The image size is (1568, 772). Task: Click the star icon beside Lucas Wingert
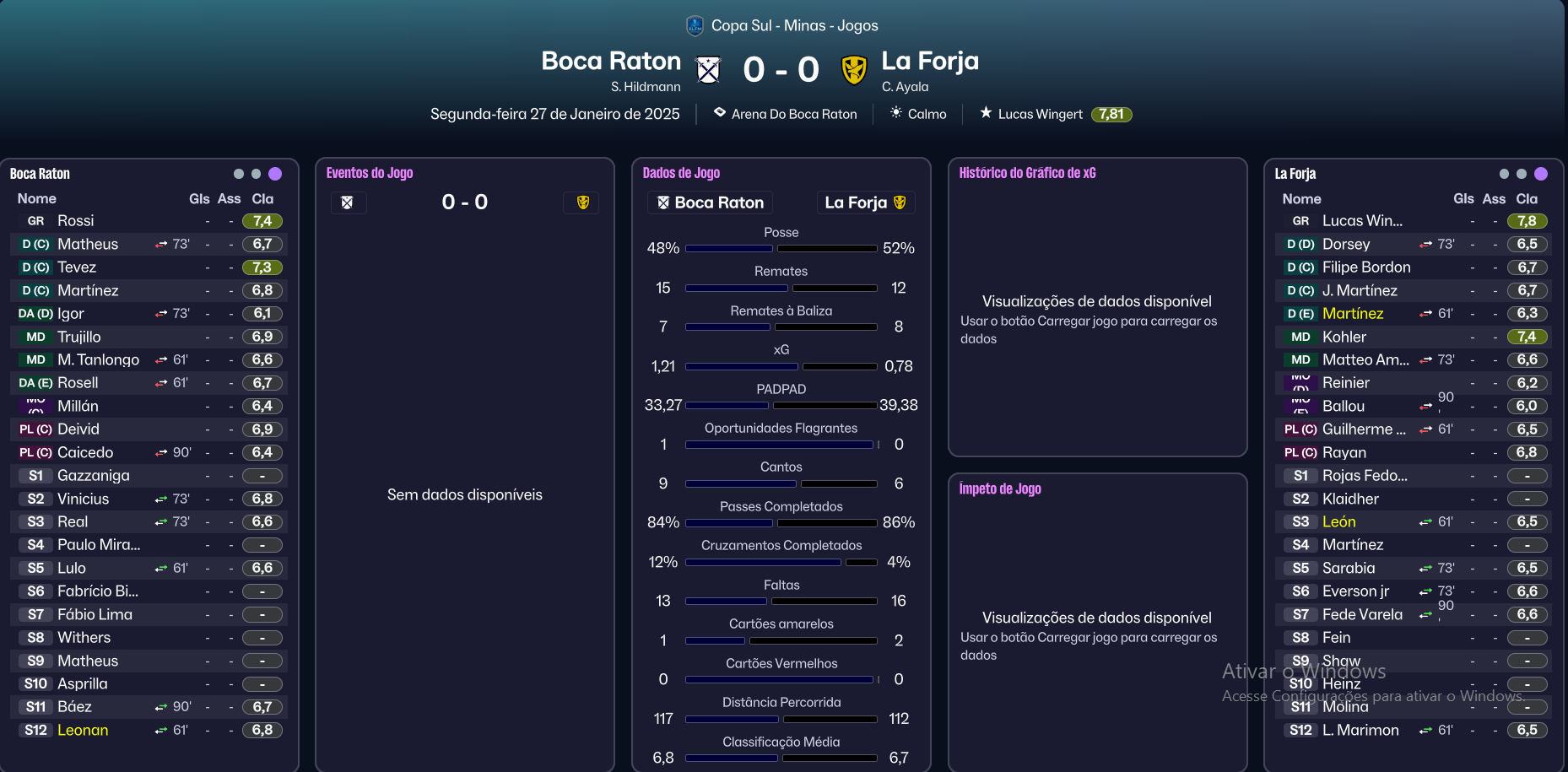coord(986,112)
